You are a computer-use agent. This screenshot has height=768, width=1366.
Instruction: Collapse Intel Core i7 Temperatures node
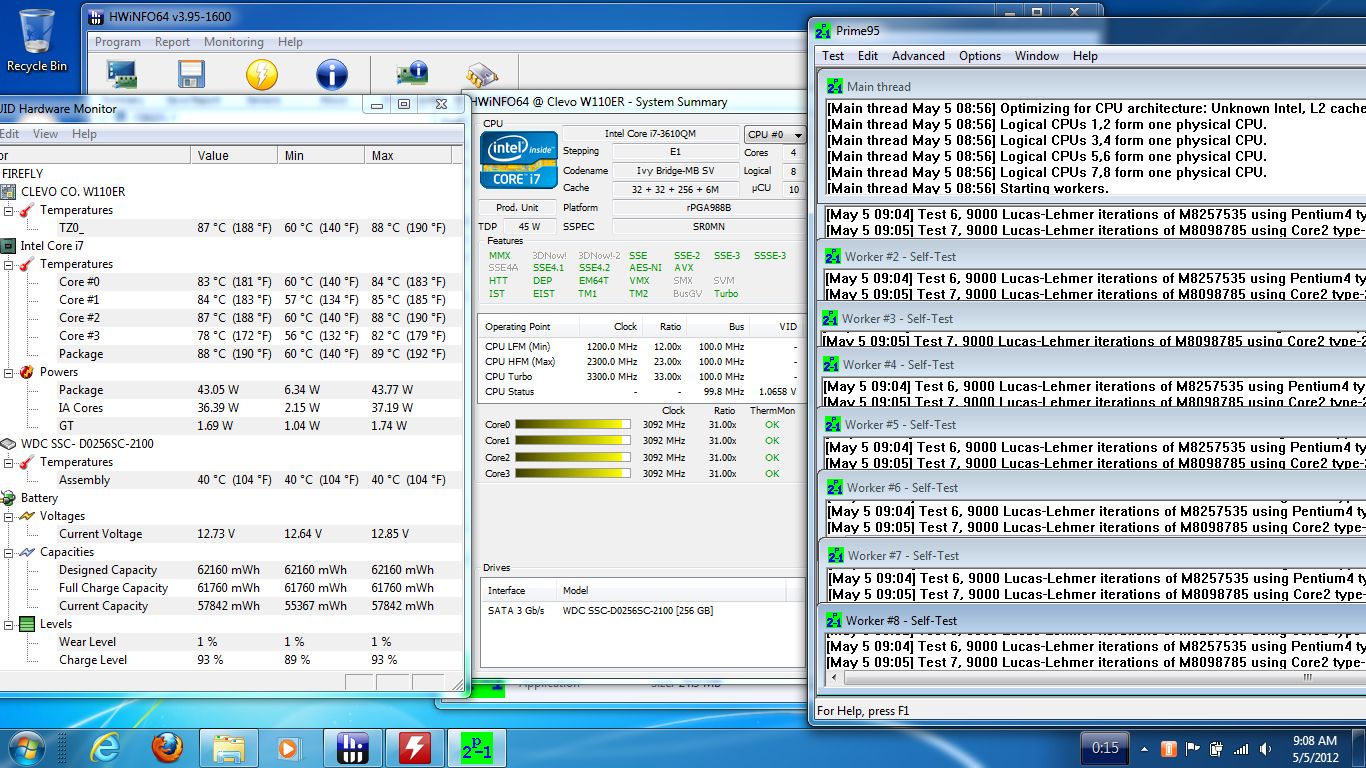(x=9, y=264)
